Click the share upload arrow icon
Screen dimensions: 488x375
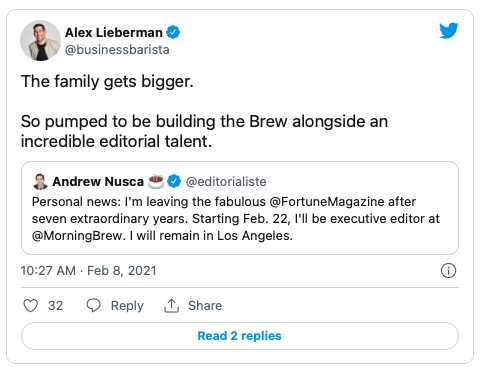pyautogui.click(x=171, y=305)
